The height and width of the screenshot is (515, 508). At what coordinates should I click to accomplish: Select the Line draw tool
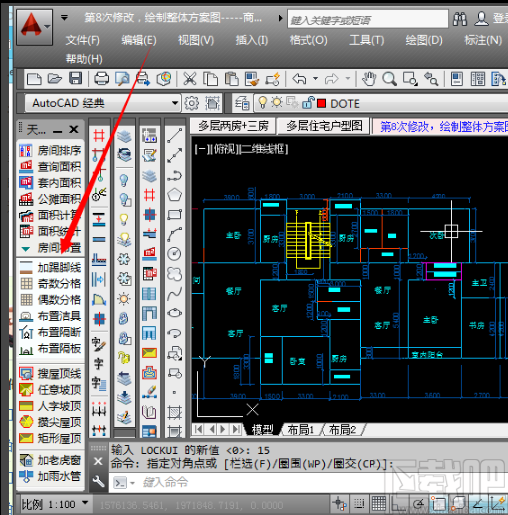175,135
